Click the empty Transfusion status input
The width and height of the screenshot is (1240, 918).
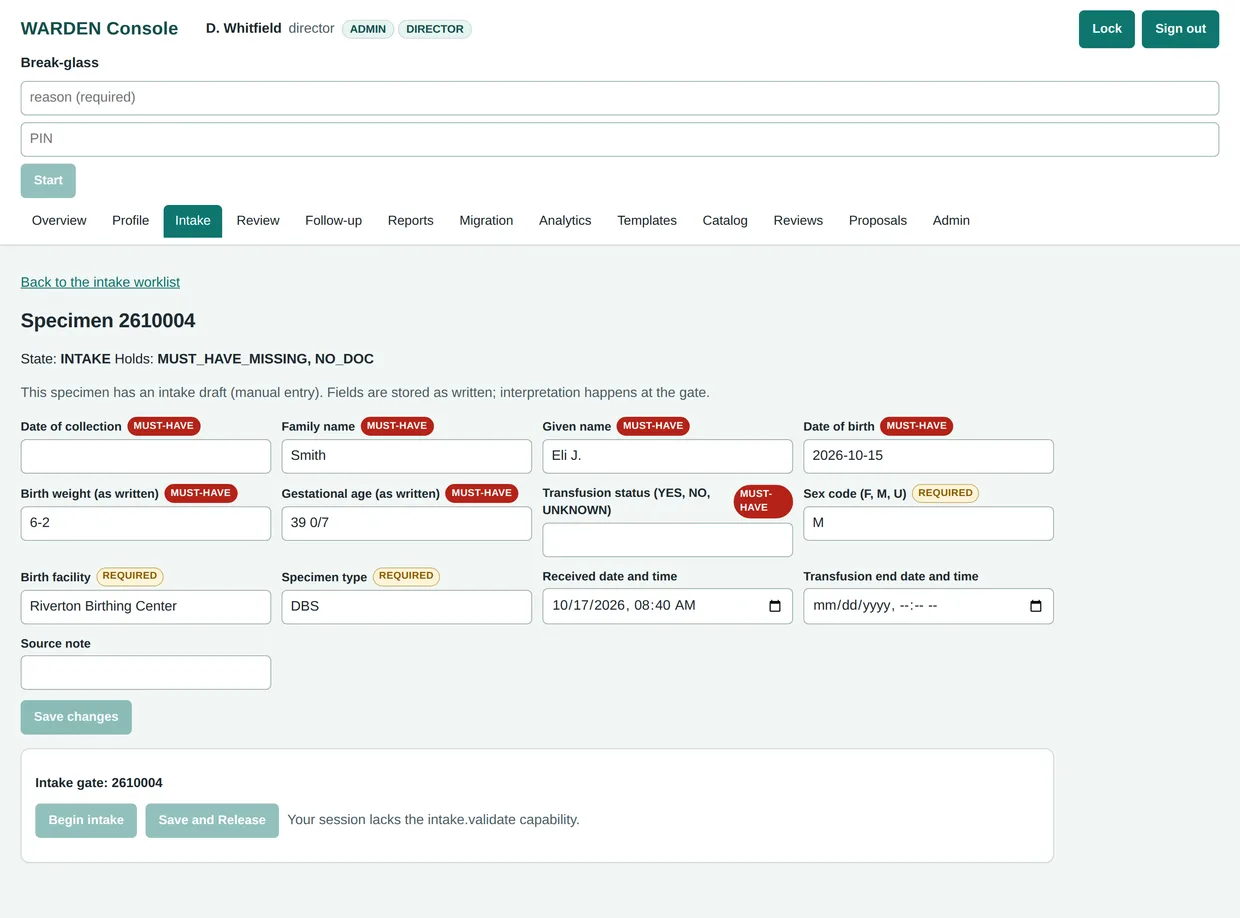[x=668, y=540]
